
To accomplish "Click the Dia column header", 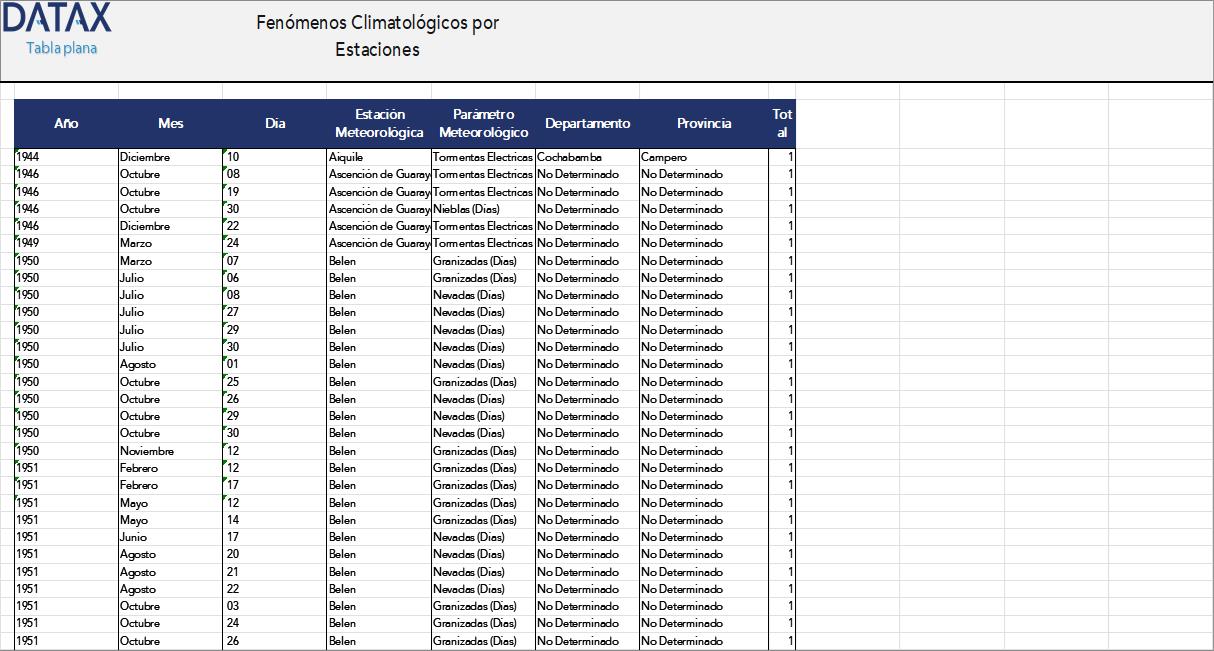I will [275, 124].
